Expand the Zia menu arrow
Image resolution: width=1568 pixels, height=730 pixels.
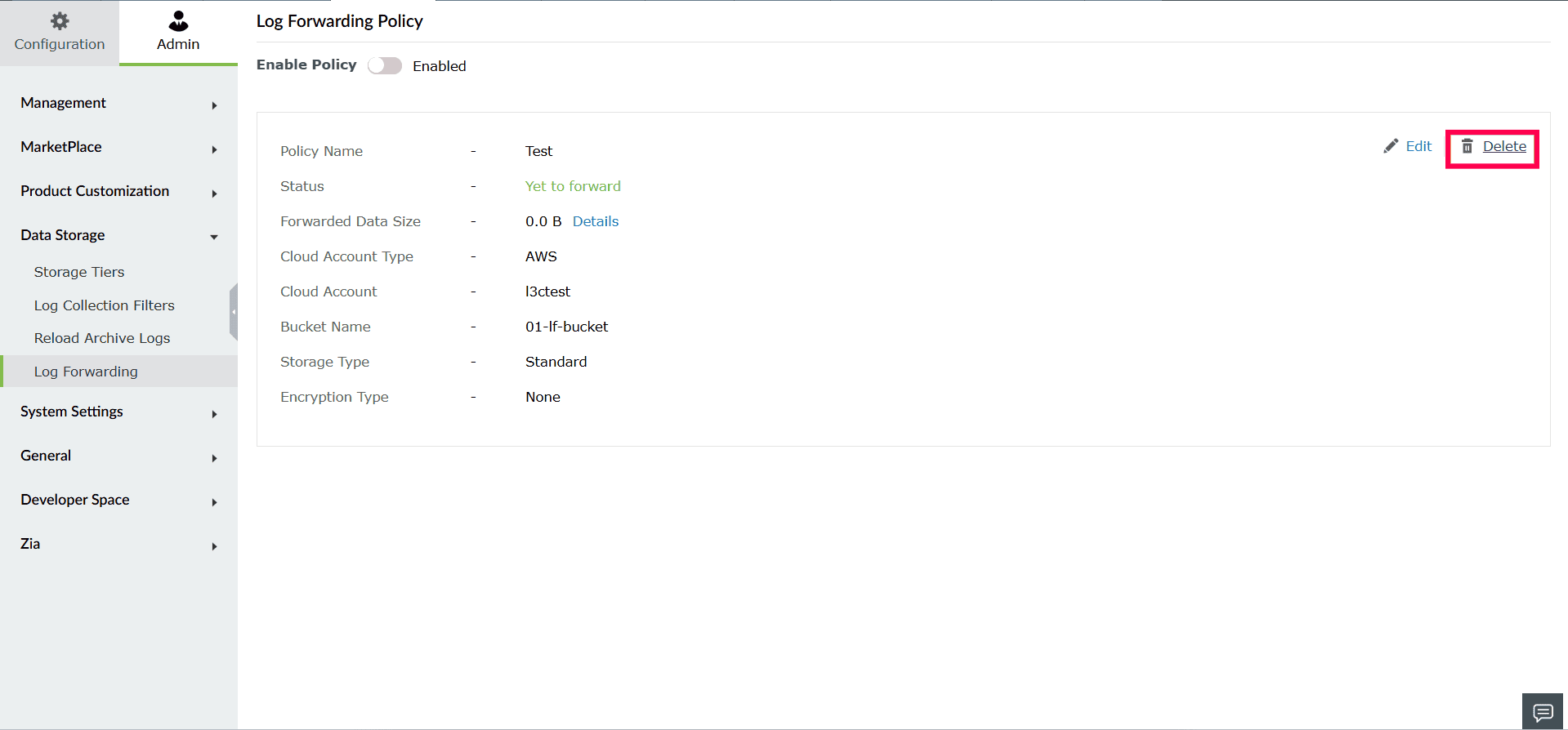point(214,546)
